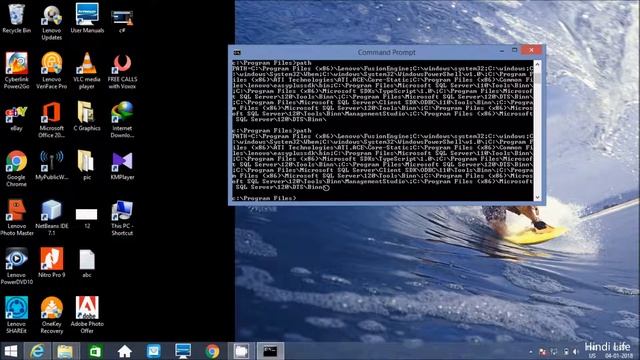
Task: Launch Cyberlink Power2Go from desktop
Action: [x=16, y=70]
